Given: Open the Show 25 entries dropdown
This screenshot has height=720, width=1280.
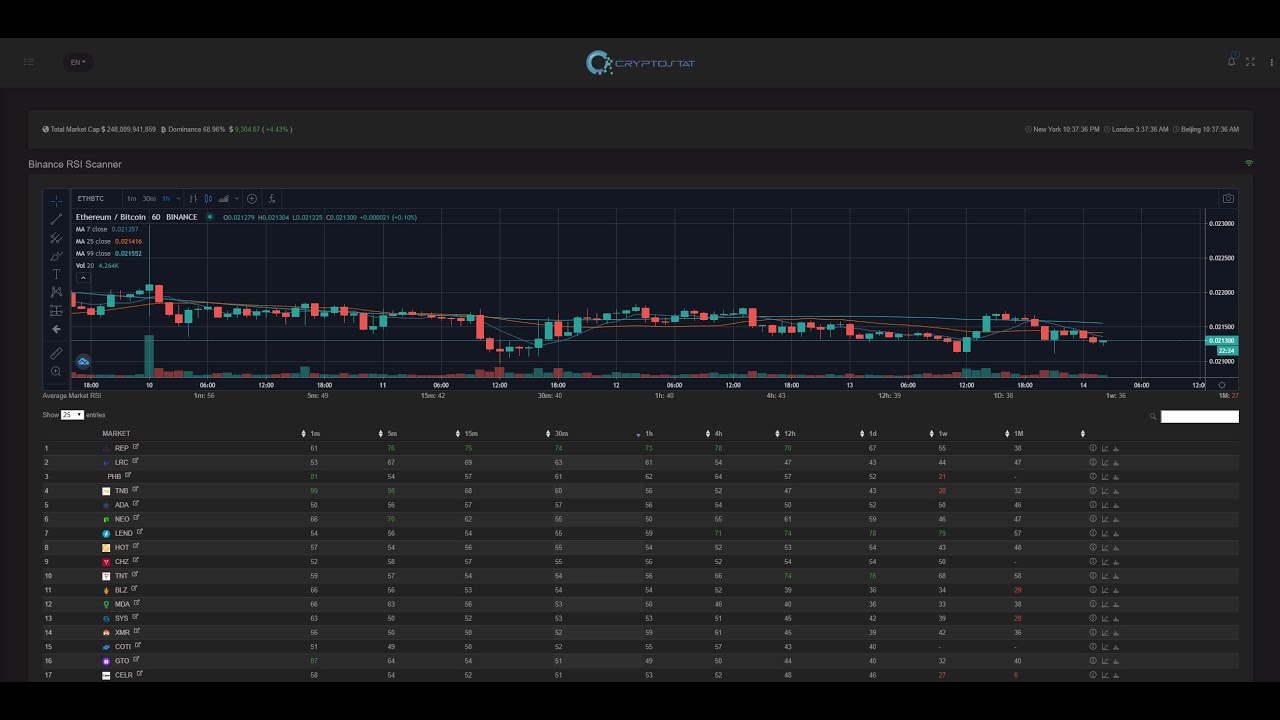Looking at the screenshot, I should pyautogui.click(x=72, y=414).
